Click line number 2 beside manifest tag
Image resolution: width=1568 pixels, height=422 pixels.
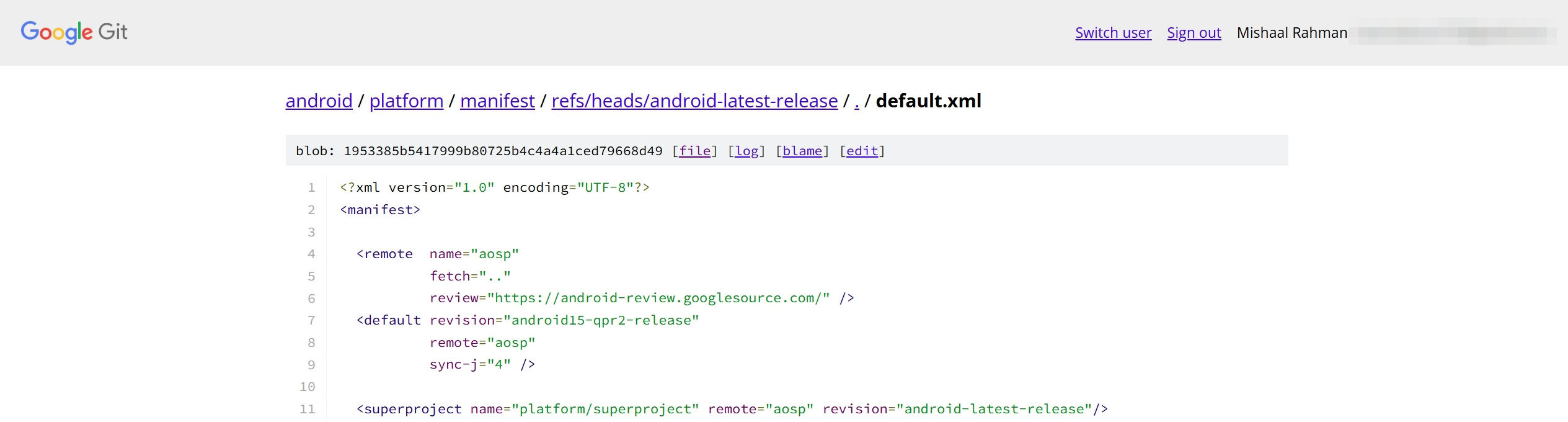tap(311, 210)
